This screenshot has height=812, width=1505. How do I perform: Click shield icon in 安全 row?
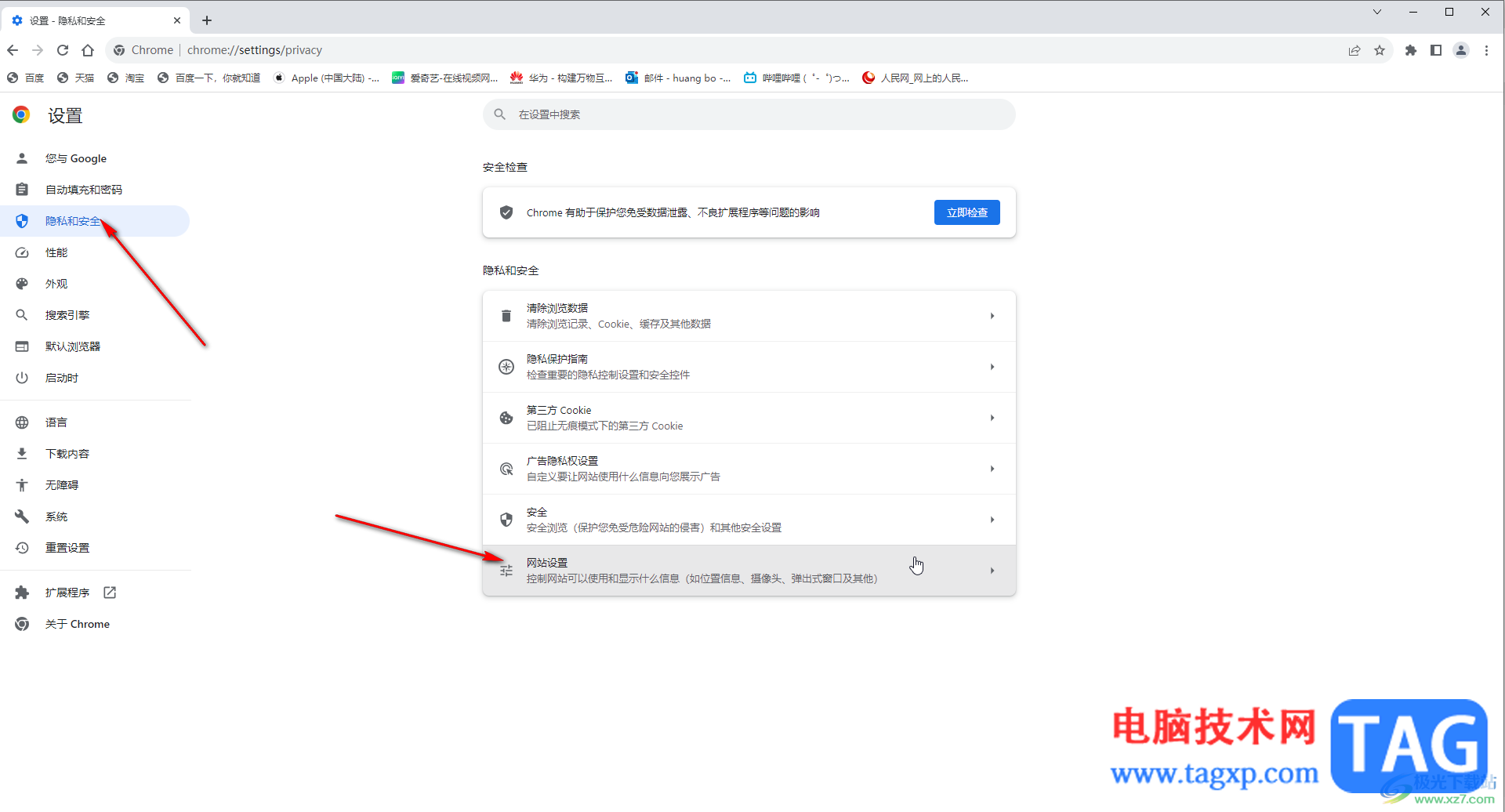pyautogui.click(x=506, y=520)
